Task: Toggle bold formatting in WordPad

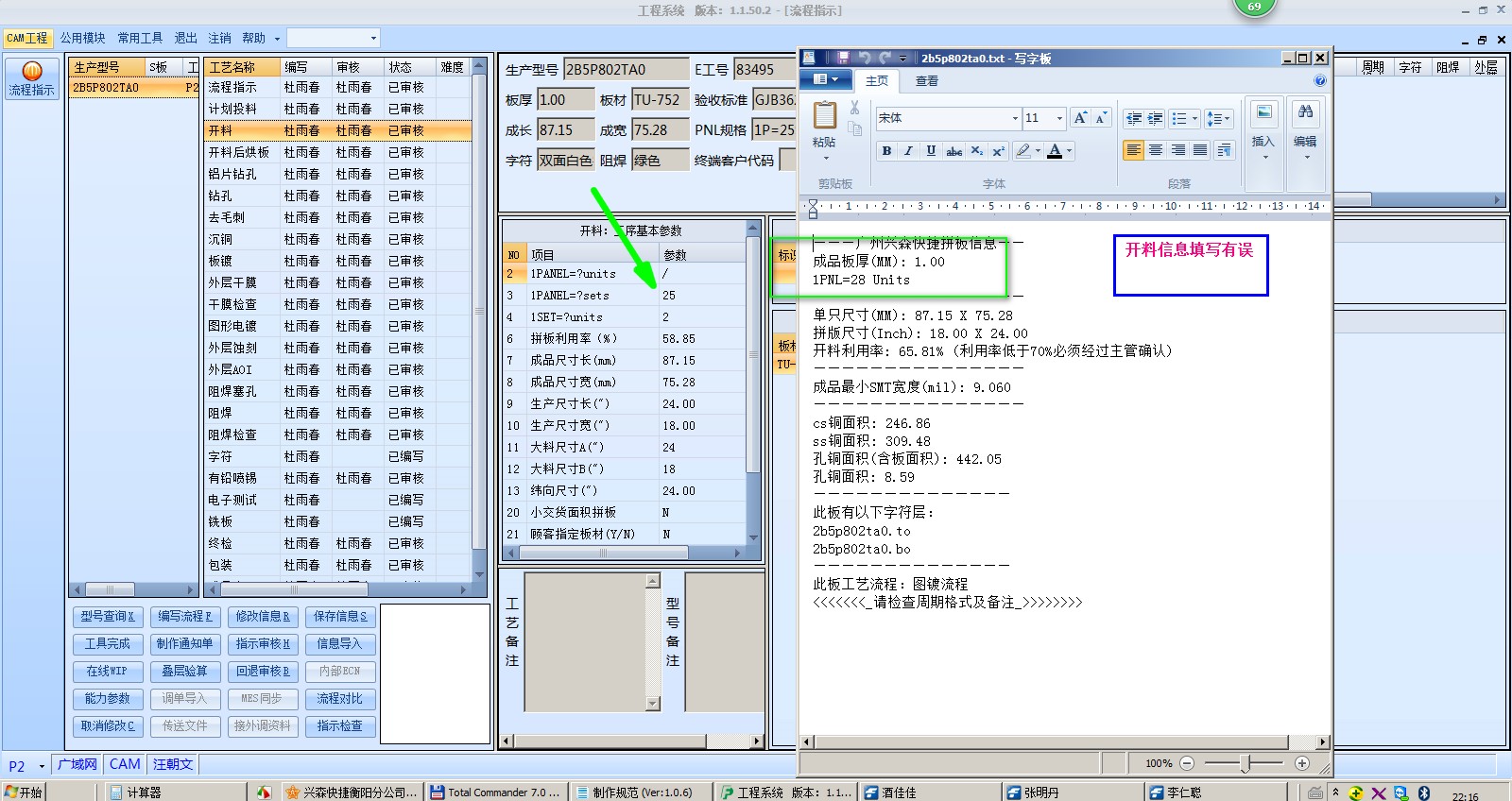Action: coord(886,150)
